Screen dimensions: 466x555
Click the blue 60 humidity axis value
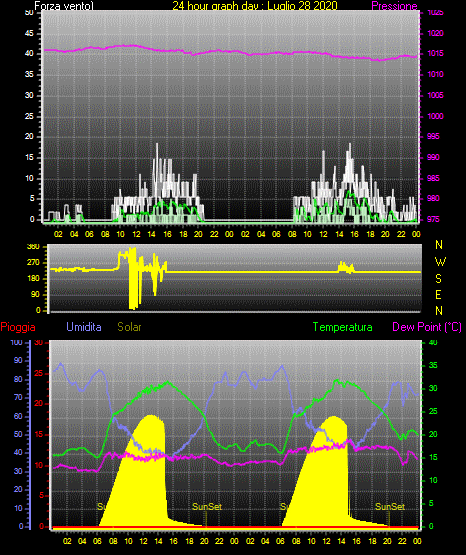pyautogui.click(x=18, y=416)
